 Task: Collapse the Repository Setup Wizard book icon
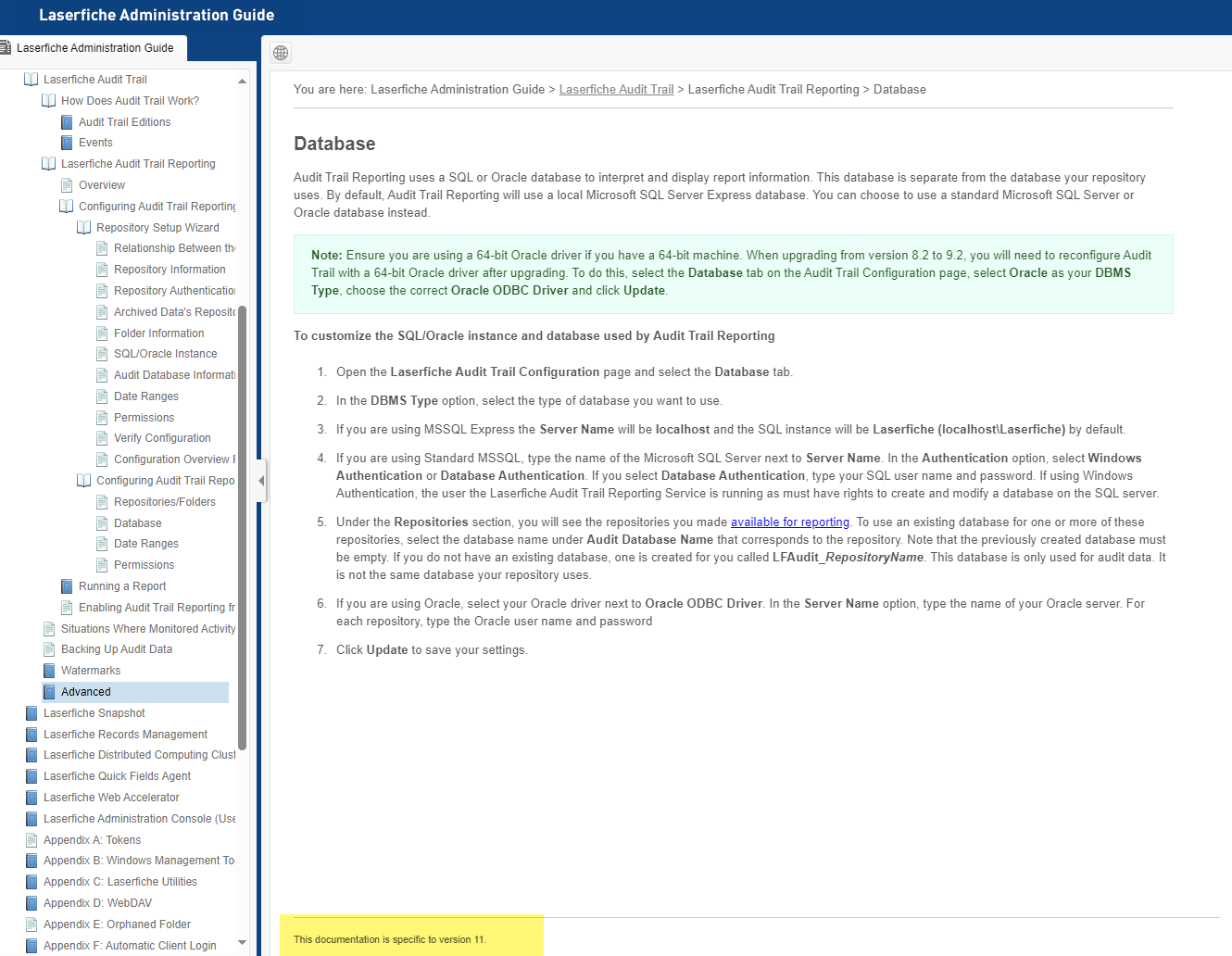point(84,228)
